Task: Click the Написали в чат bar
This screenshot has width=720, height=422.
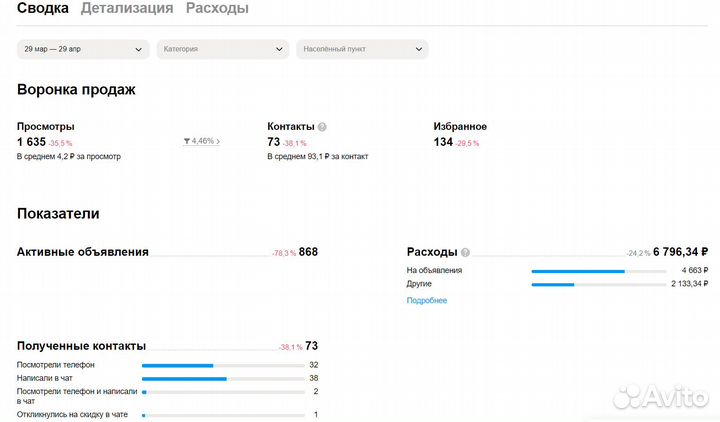Action: click(223, 379)
